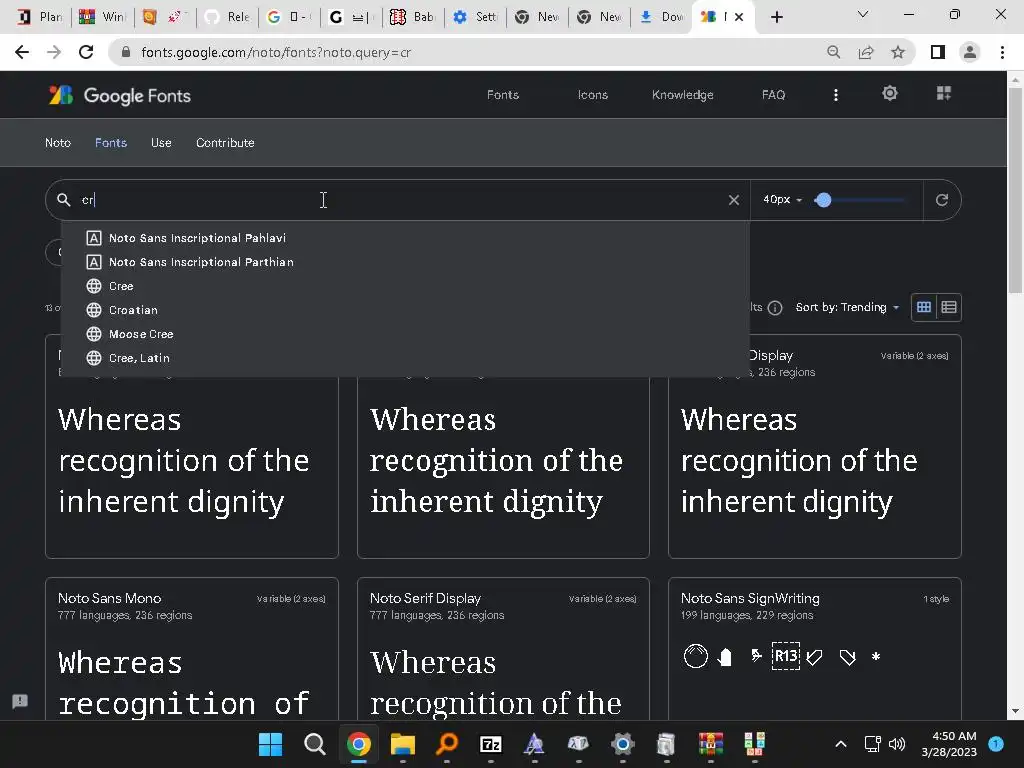1024x768 pixels.
Task: Click the page vertical scrollbar
Action: click(x=1015, y=189)
